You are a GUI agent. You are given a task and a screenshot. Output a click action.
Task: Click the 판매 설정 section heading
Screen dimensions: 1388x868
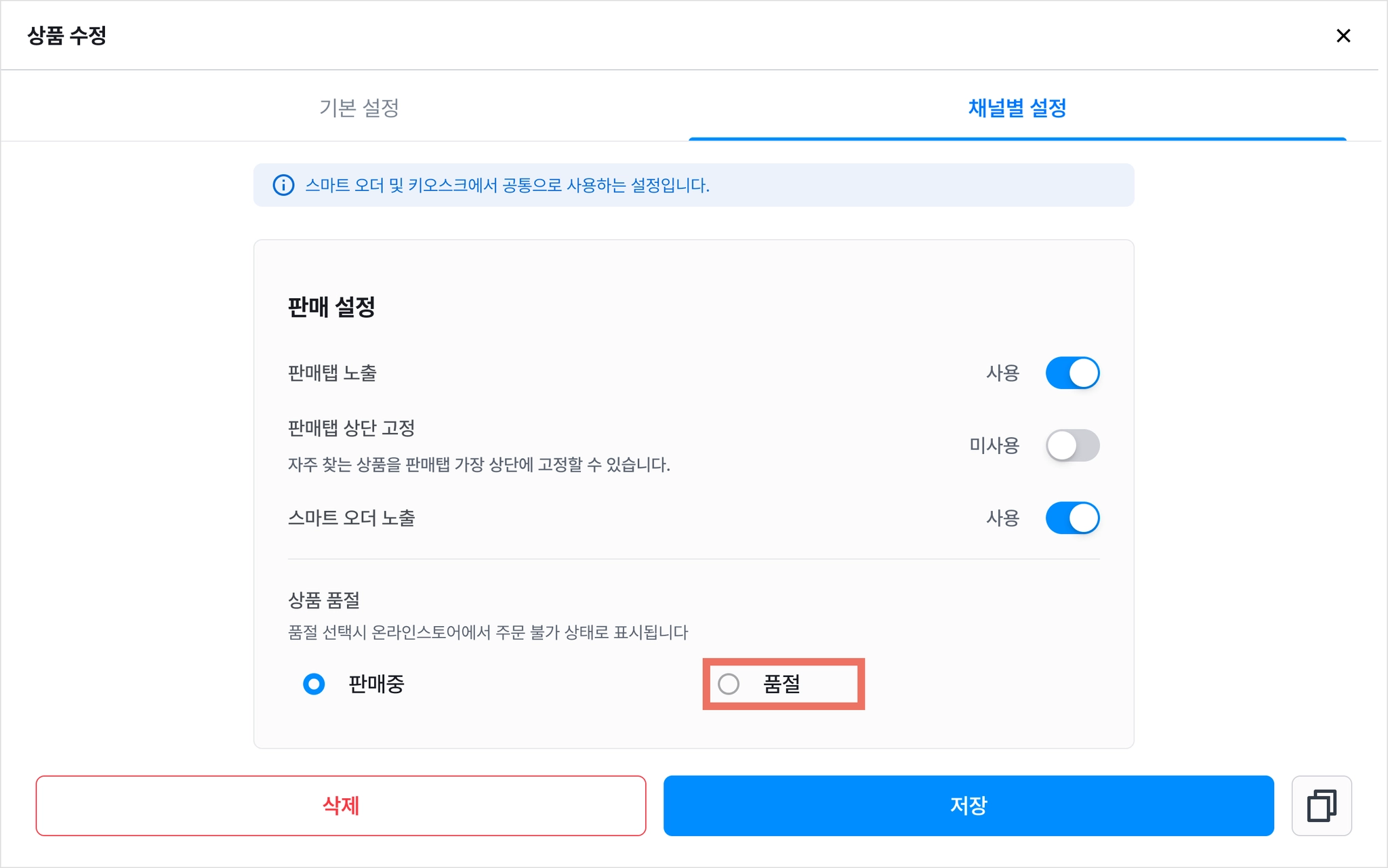[331, 307]
